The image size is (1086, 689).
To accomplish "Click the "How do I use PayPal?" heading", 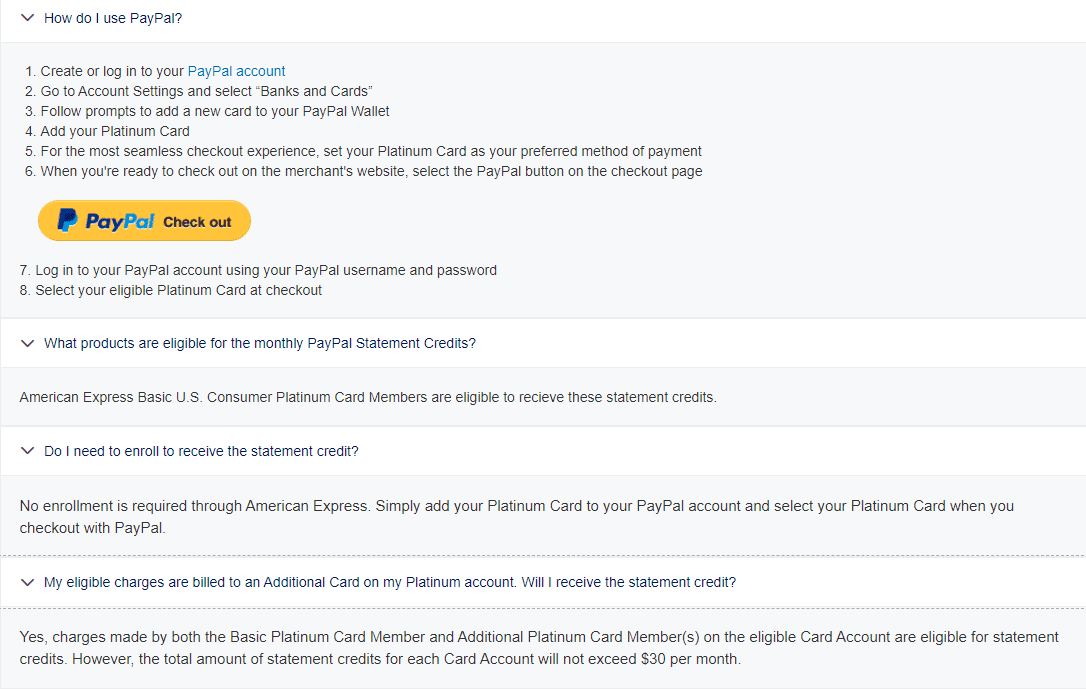I will coord(113,18).
